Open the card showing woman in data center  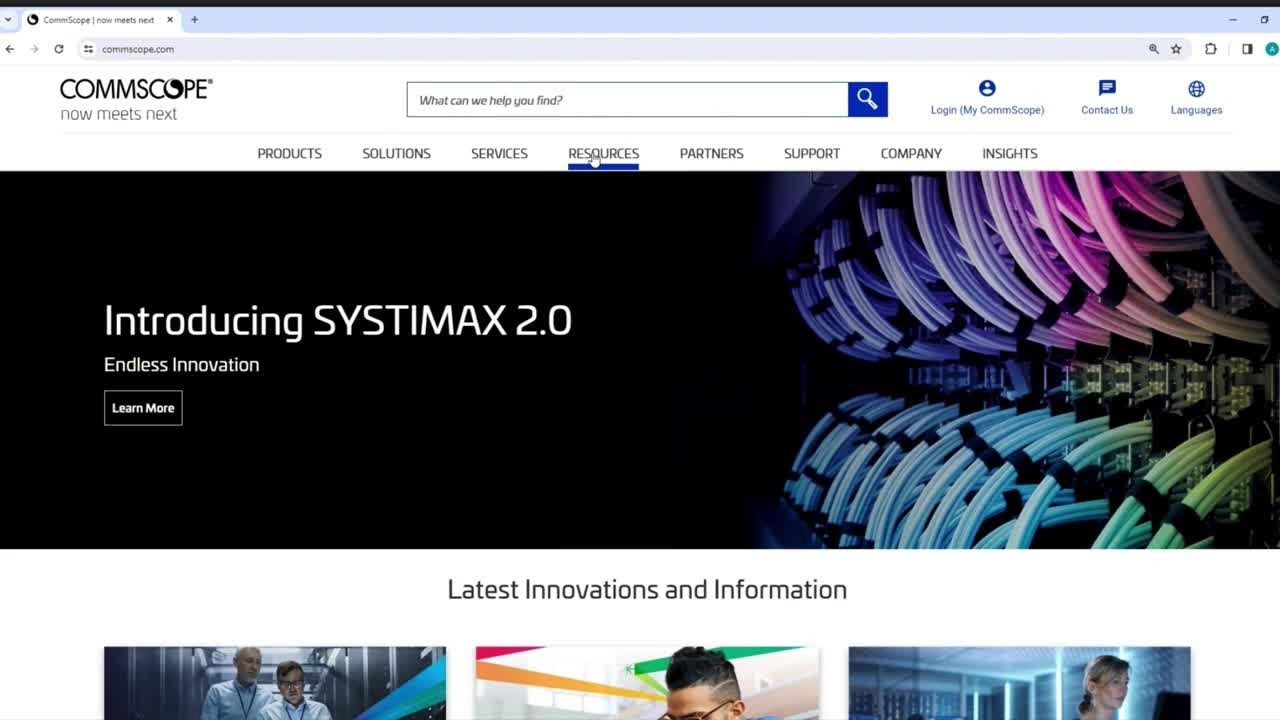click(1019, 683)
